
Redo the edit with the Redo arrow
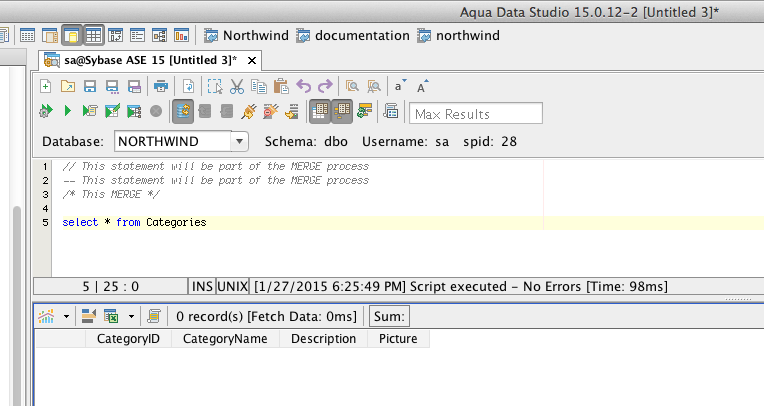(x=325, y=86)
